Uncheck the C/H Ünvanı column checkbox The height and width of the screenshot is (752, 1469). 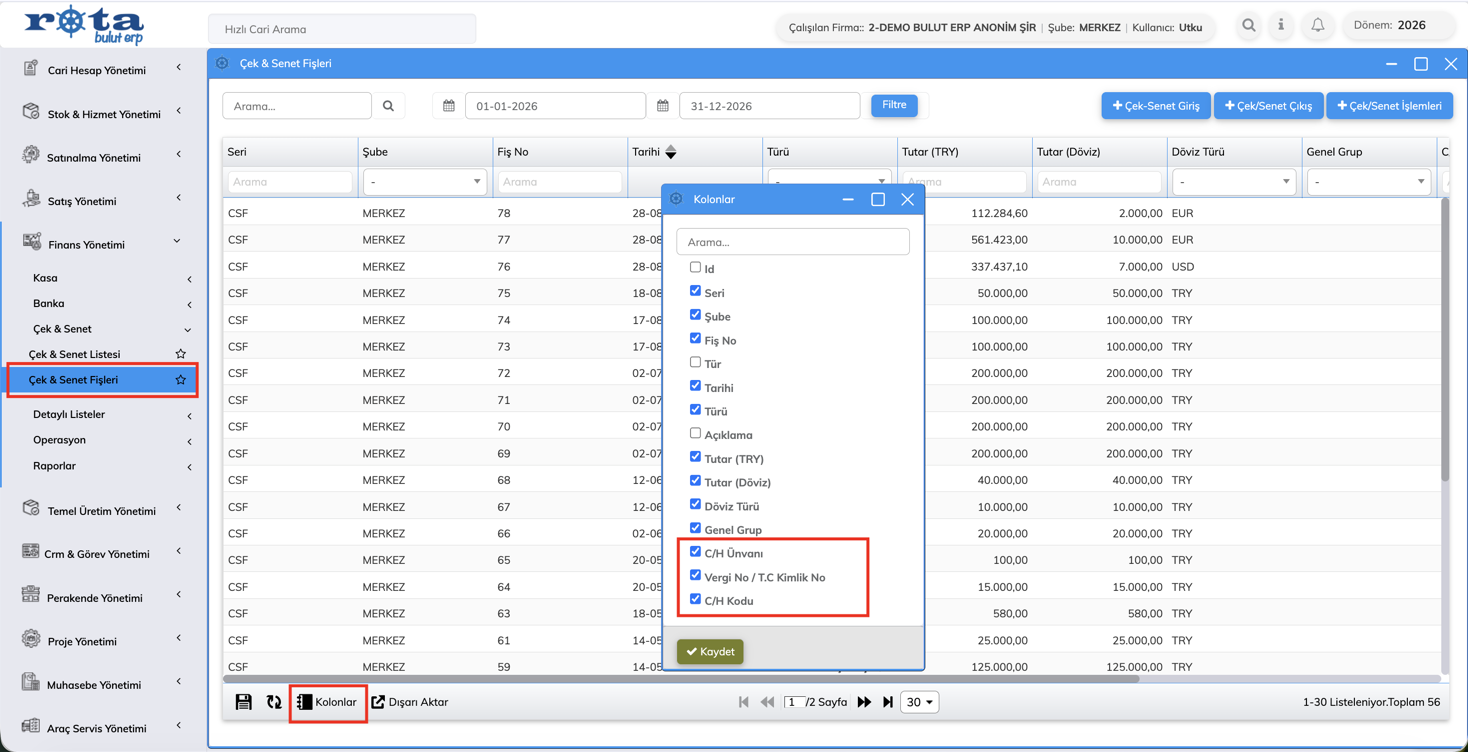click(x=695, y=552)
